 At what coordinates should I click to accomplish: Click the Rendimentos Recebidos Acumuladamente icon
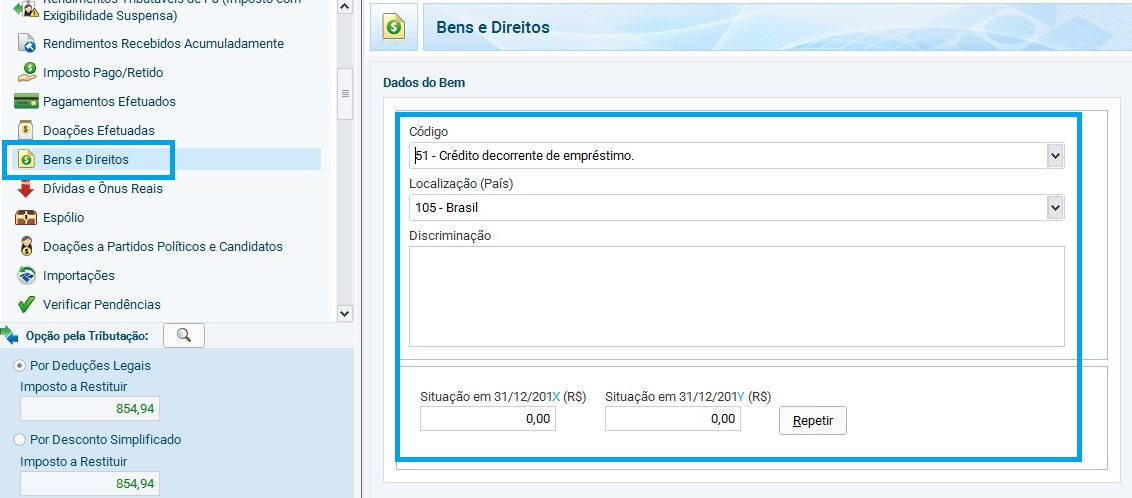pyautogui.click(x=26, y=43)
